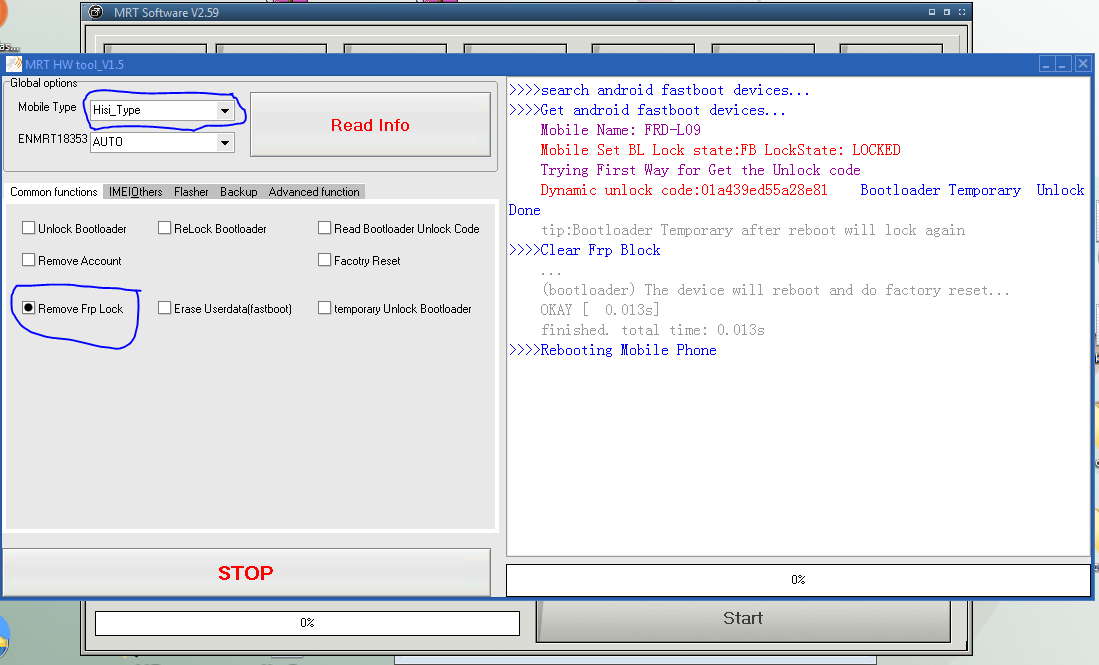
Task: Select the Remove Frp Lock option
Action: (29, 308)
